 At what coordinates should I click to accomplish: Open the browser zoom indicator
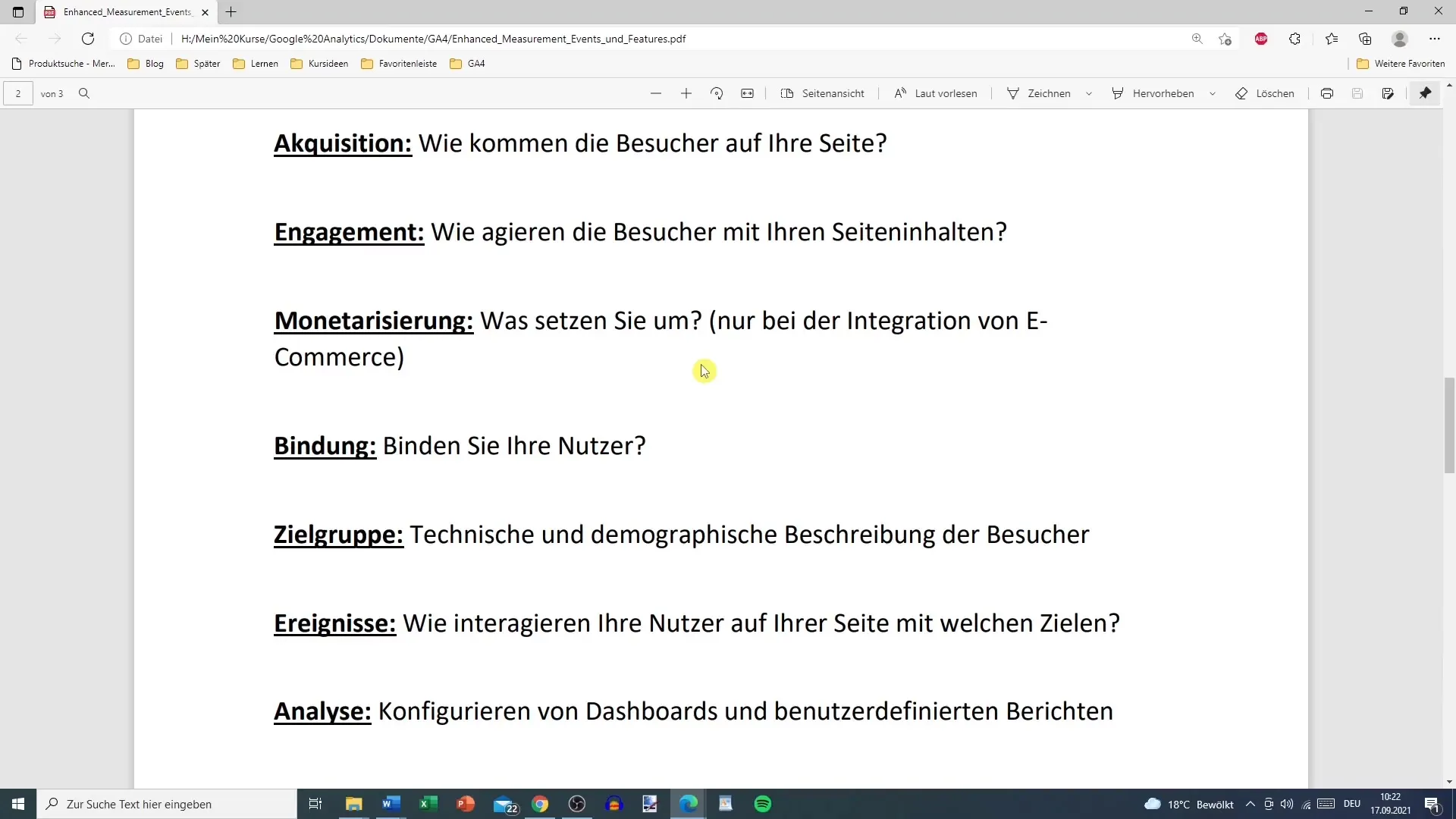pyautogui.click(x=1197, y=39)
